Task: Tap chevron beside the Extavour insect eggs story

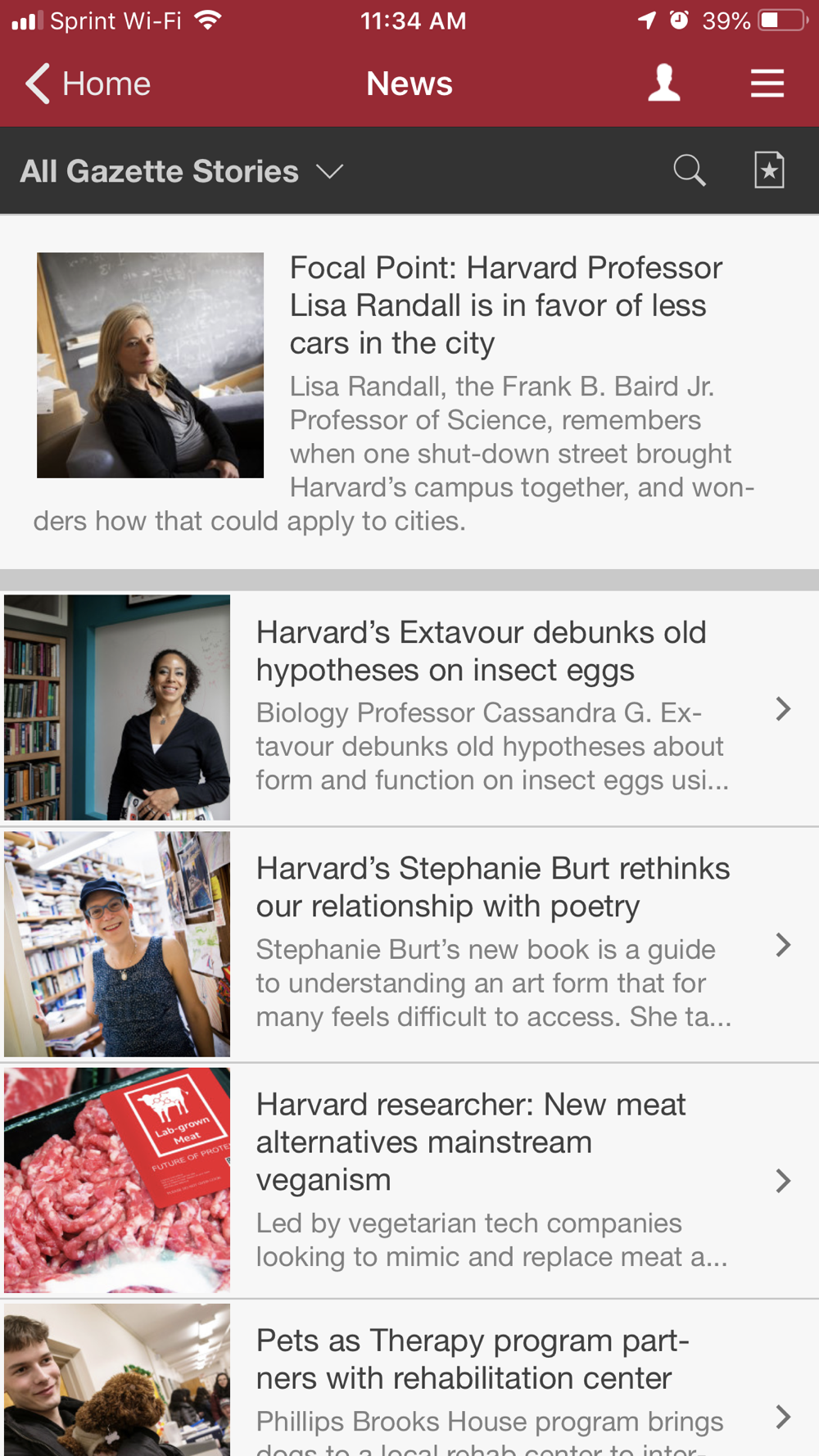Action: 783,708
